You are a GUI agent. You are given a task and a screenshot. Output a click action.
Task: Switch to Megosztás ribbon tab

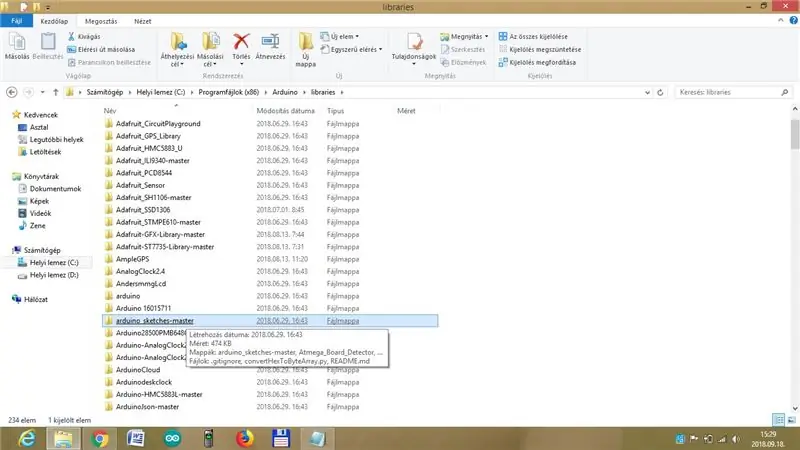[x=101, y=21]
